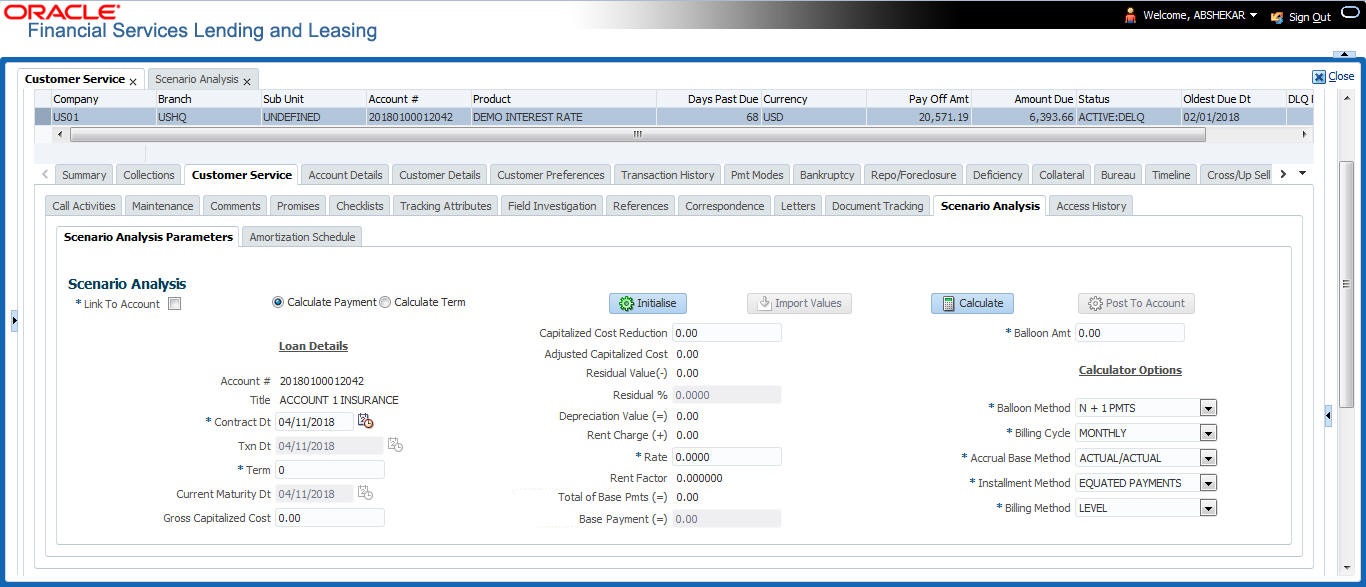Viewport: 1366px width, 587px height.
Task: Click the Sign Out icon
Action: click(x=1277, y=17)
